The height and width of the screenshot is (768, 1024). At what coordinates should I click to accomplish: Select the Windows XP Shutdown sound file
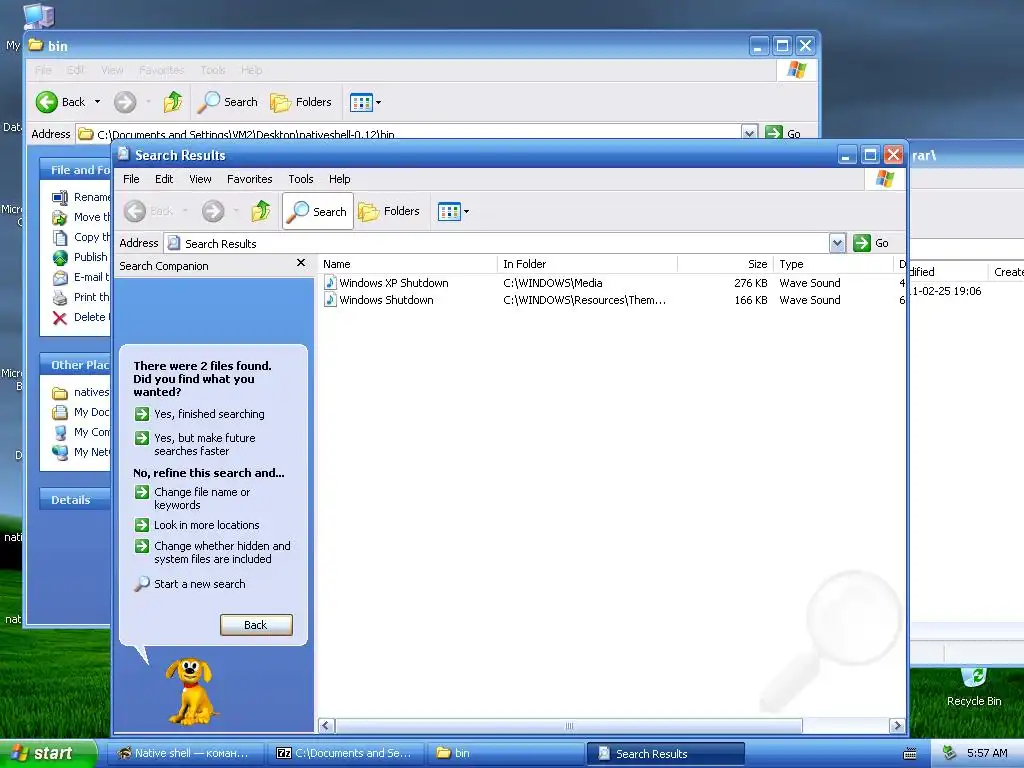pos(394,283)
